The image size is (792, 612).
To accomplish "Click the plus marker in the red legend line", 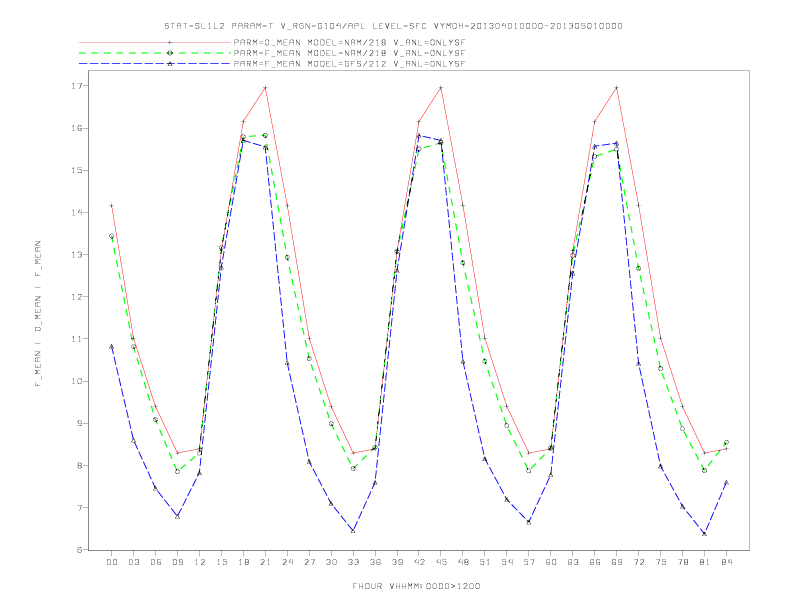I will click(170, 43).
